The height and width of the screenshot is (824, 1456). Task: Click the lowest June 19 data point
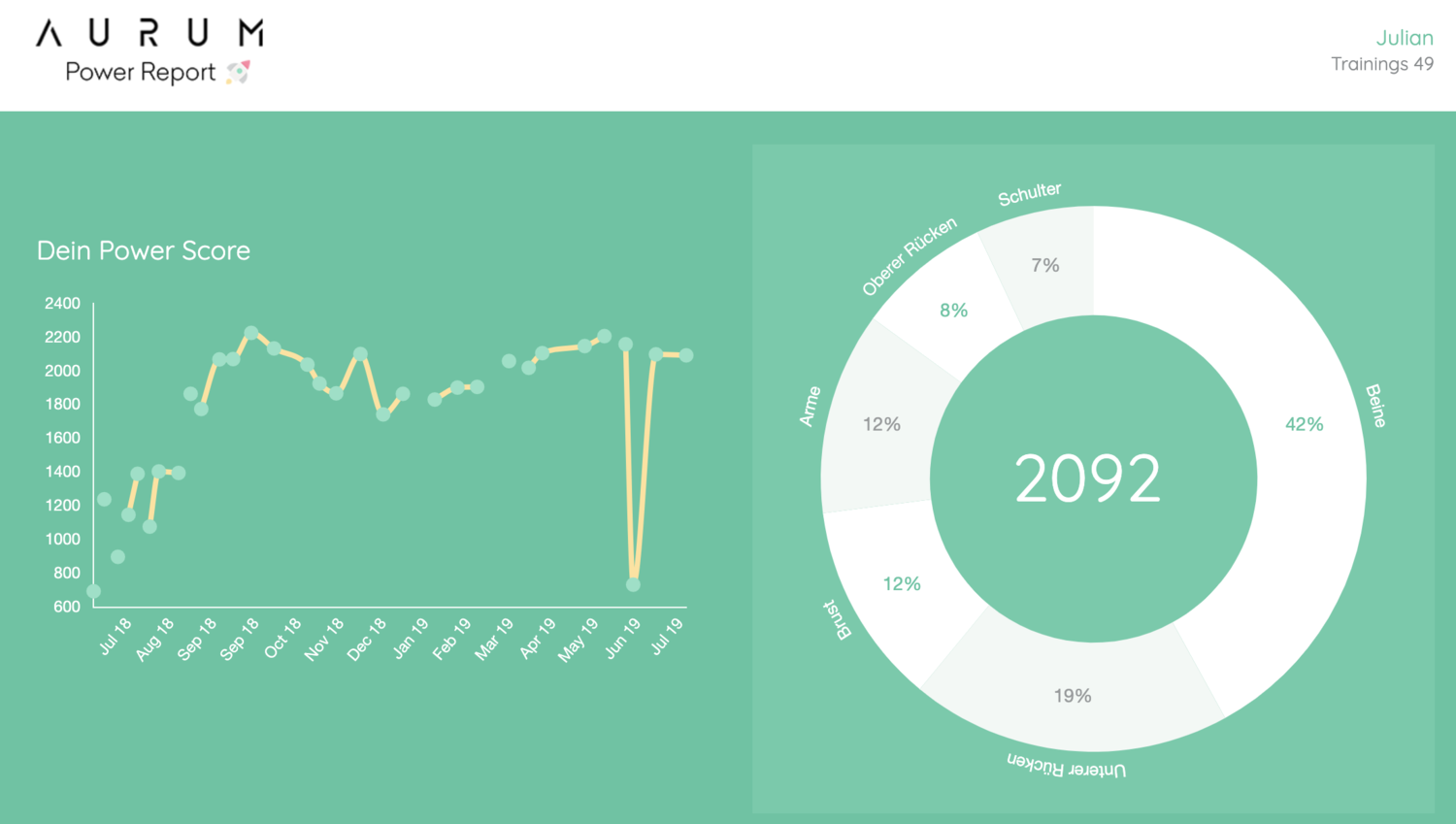tap(633, 584)
